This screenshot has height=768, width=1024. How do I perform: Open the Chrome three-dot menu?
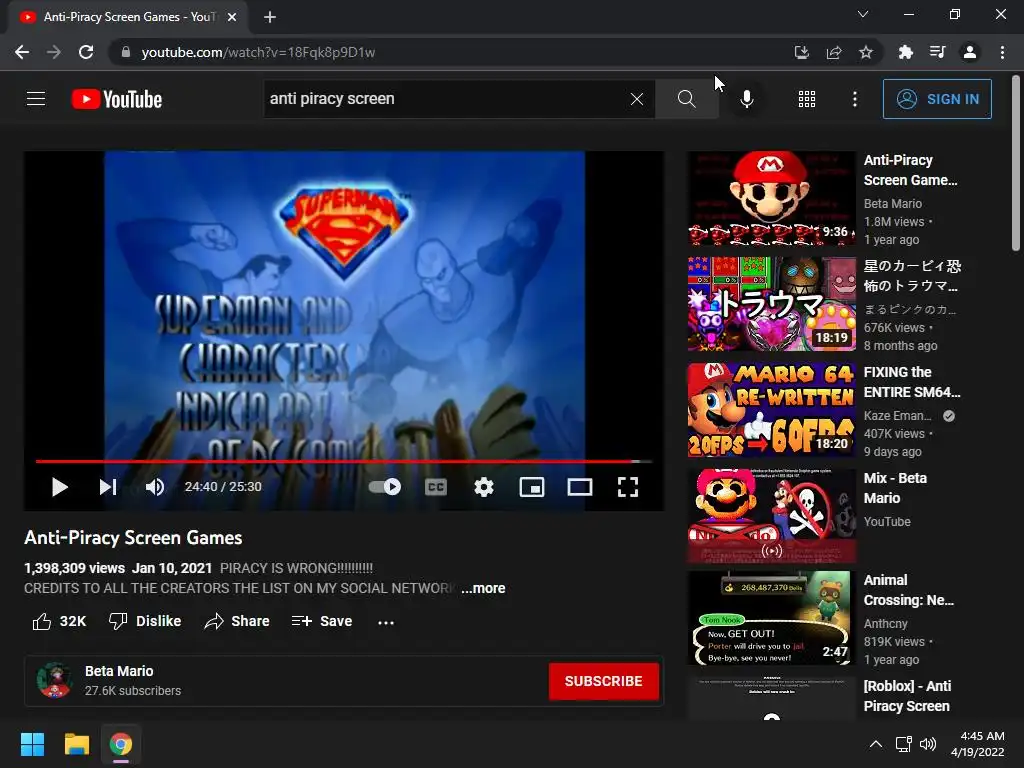pos(1002,52)
